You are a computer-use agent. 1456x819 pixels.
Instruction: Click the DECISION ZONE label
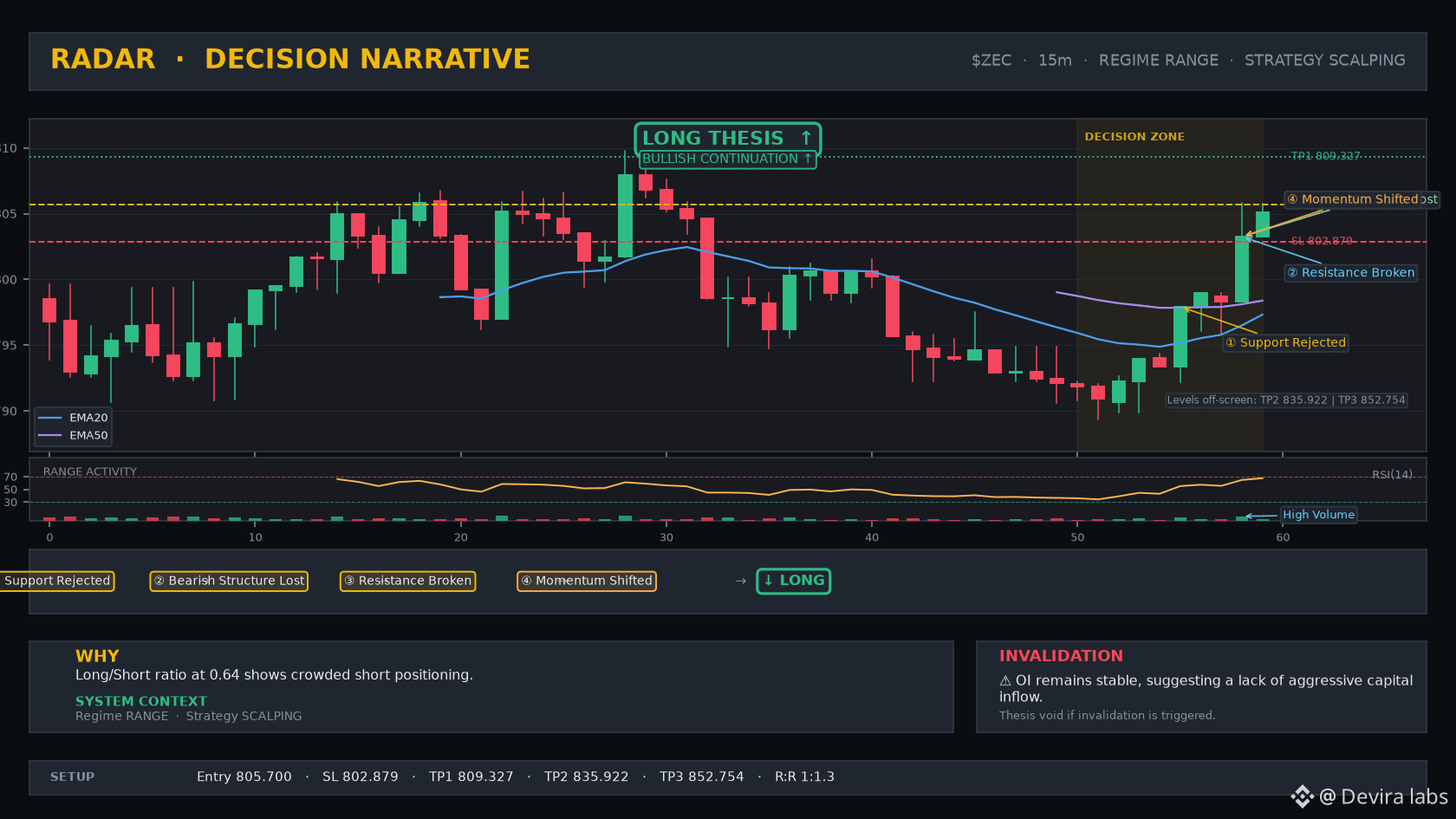coord(1134,137)
